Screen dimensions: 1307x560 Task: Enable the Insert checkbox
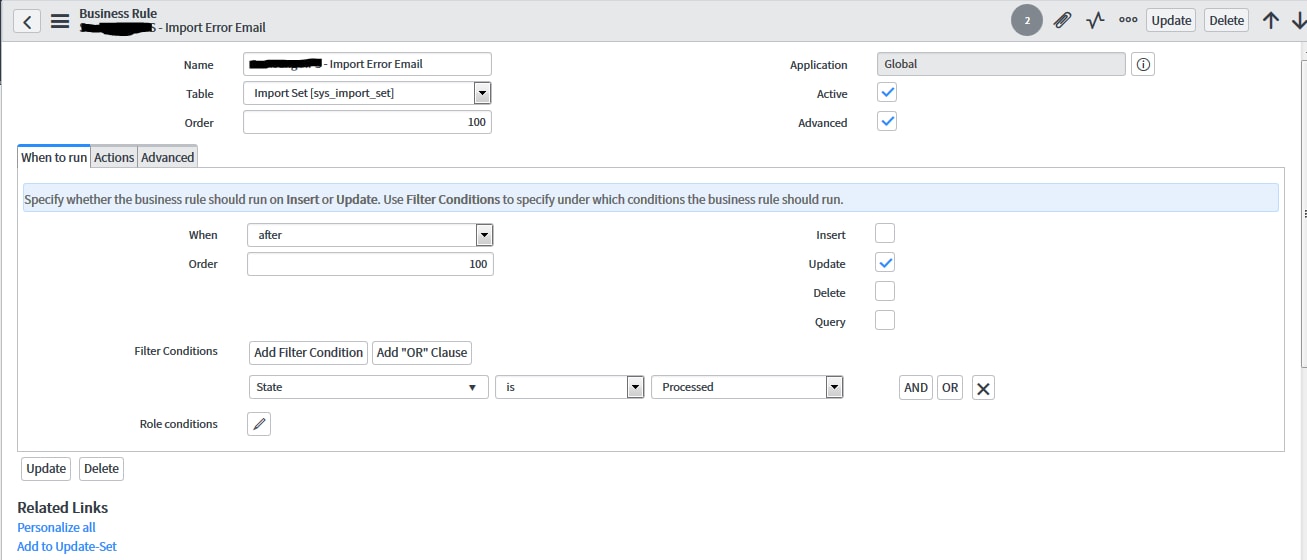[885, 234]
